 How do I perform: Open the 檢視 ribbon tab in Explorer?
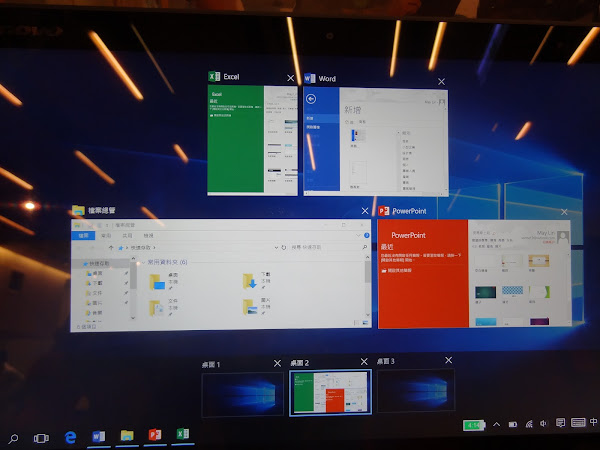click(x=148, y=235)
